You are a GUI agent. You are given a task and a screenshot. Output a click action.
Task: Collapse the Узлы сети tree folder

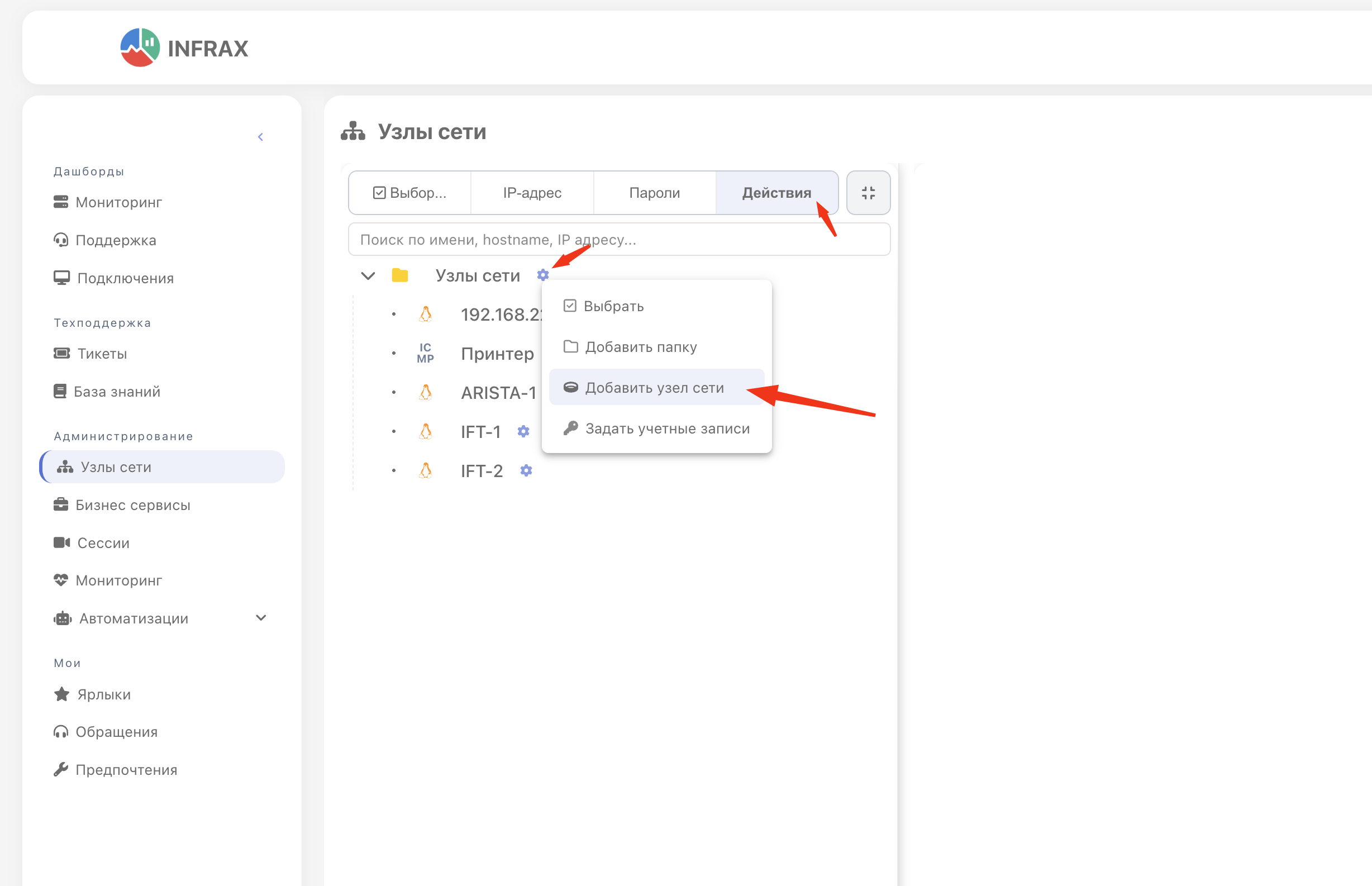[x=368, y=275]
